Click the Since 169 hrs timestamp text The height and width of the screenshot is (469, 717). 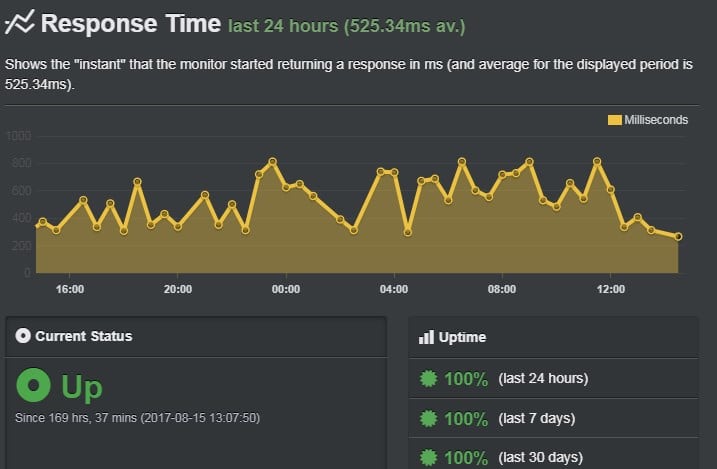(x=137, y=418)
